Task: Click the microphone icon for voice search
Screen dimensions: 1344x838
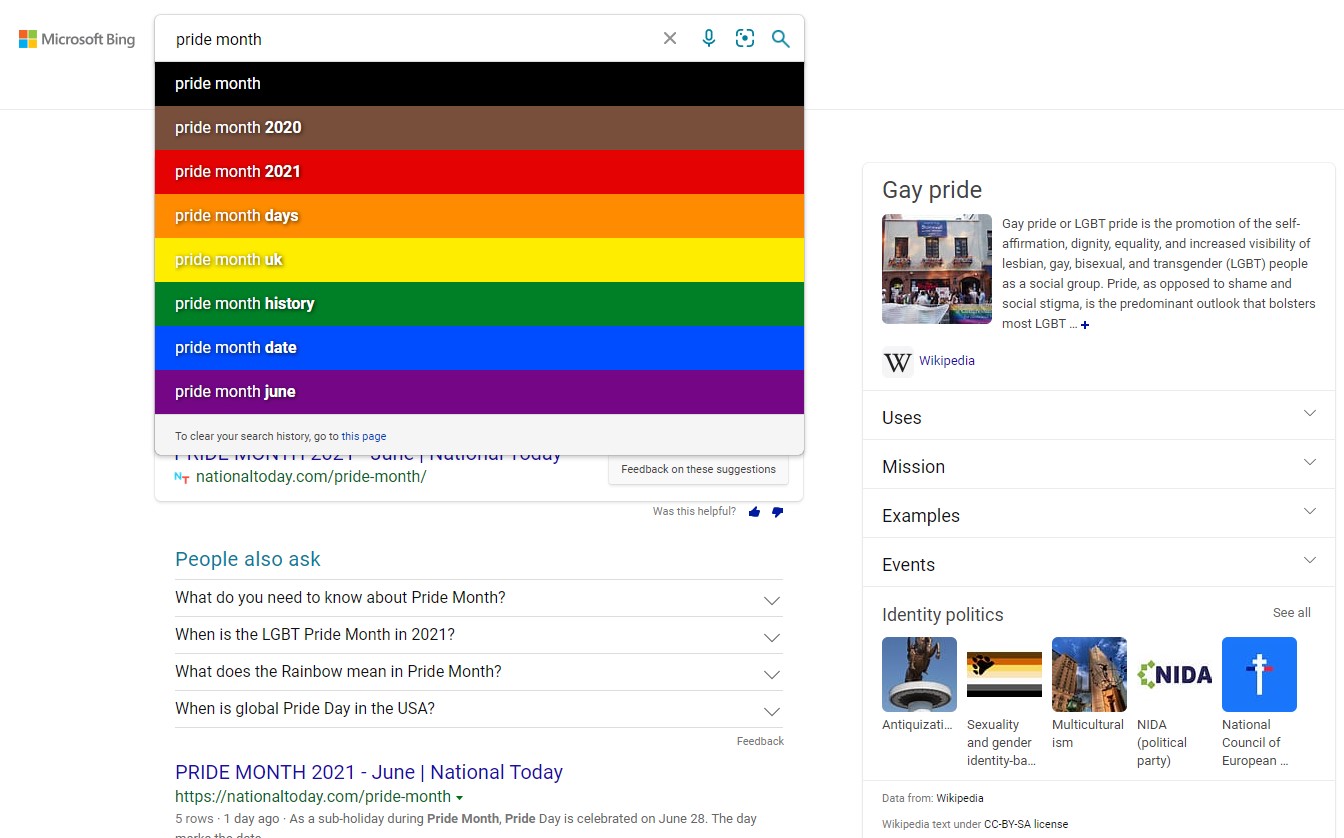Action: pyautogui.click(x=709, y=38)
